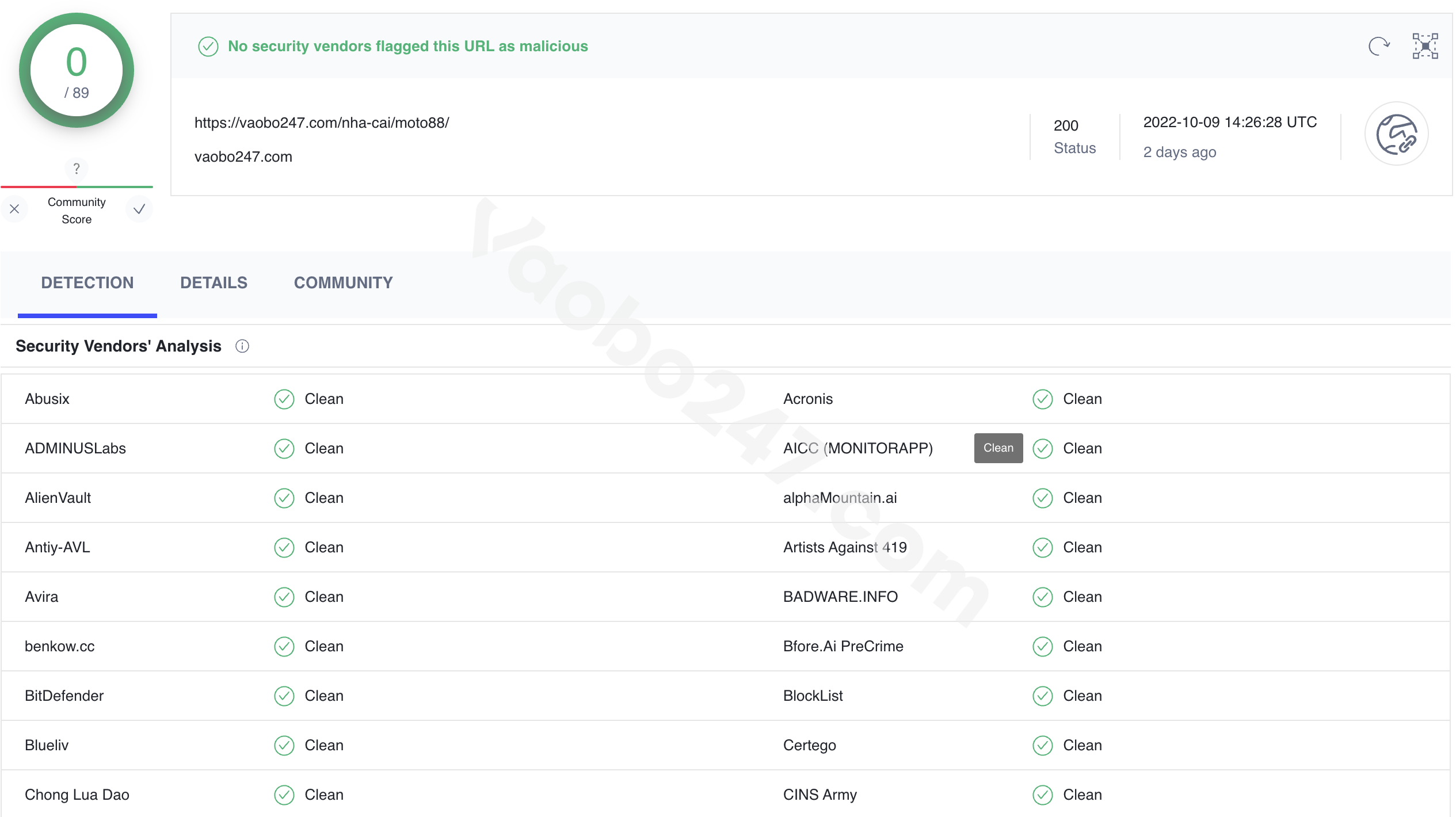Click check icon for Bfore.Ai PreCrime

click(x=1042, y=647)
